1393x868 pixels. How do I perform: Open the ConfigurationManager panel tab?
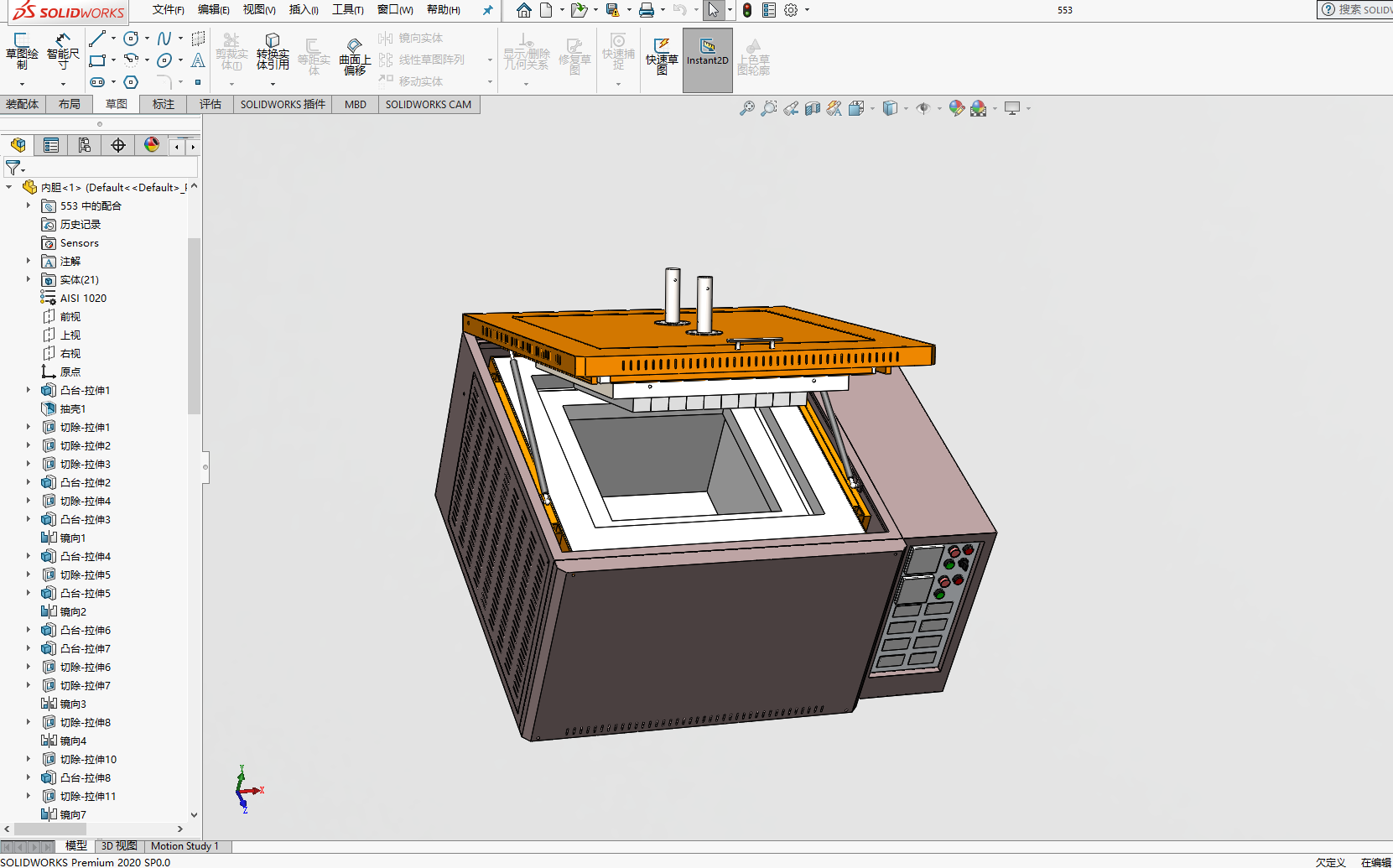[85, 145]
